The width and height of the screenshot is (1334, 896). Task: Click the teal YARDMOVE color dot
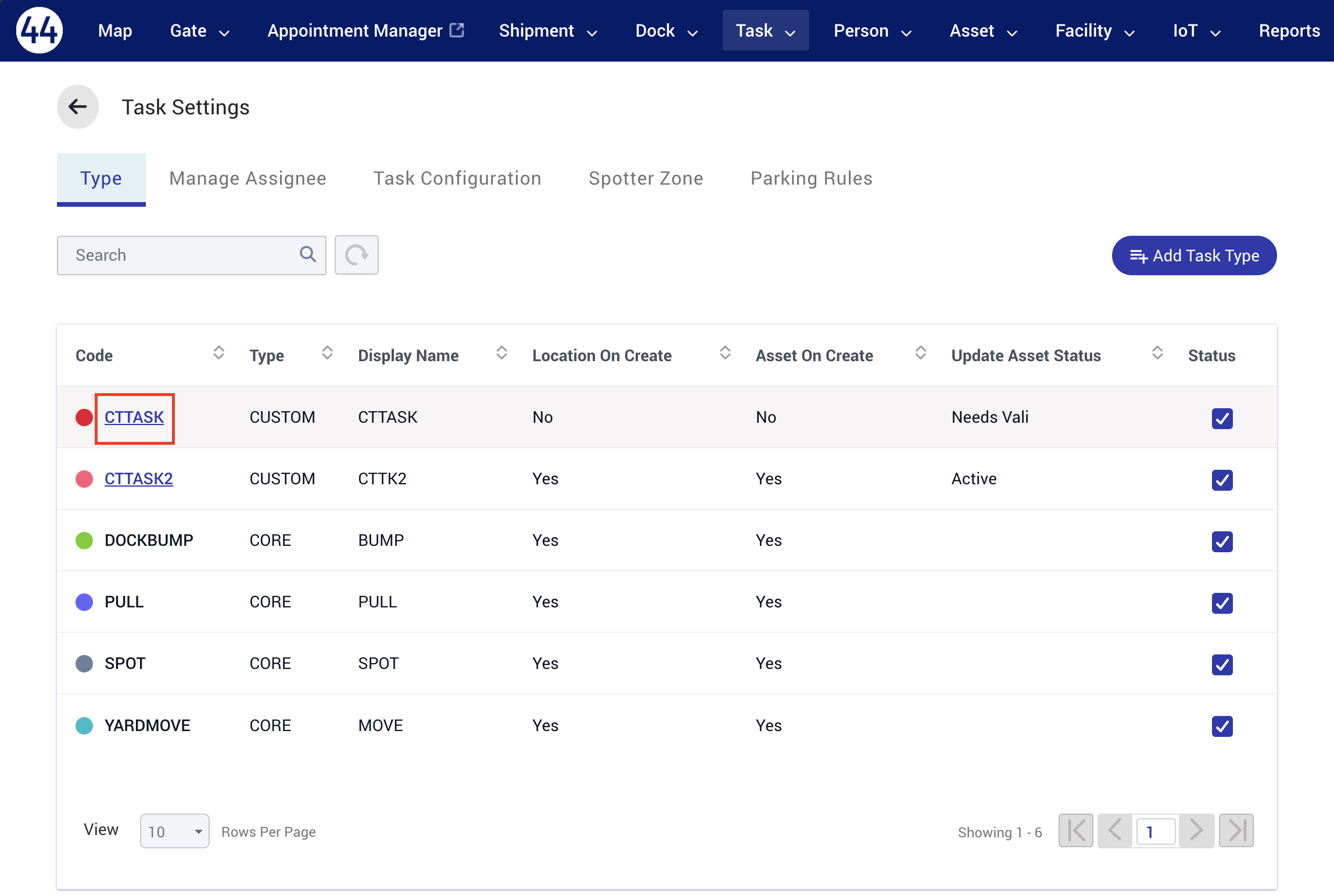84,726
